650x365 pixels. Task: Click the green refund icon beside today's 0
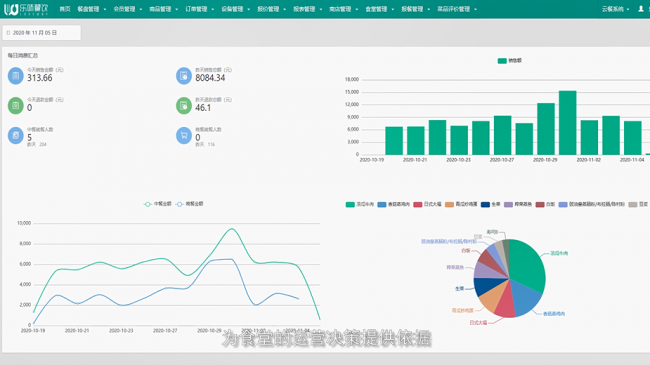[x=16, y=106]
